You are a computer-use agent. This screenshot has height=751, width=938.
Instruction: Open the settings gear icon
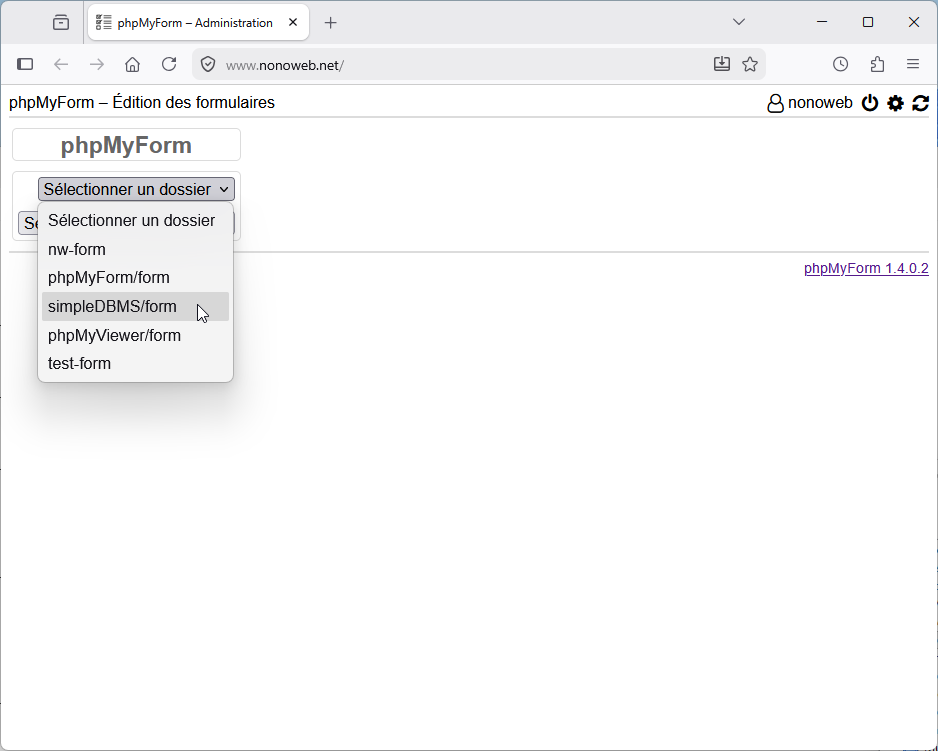pyautogui.click(x=895, y=103)
